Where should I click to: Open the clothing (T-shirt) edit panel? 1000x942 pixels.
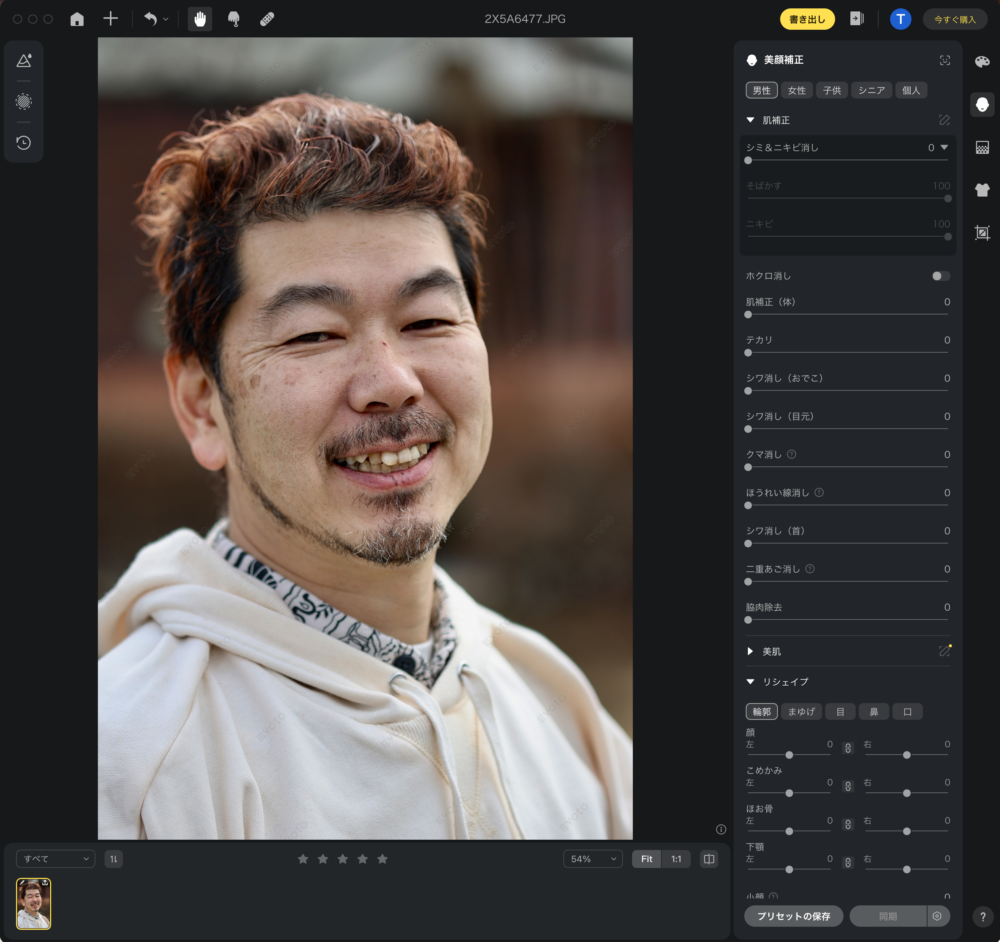coord(982,190)
